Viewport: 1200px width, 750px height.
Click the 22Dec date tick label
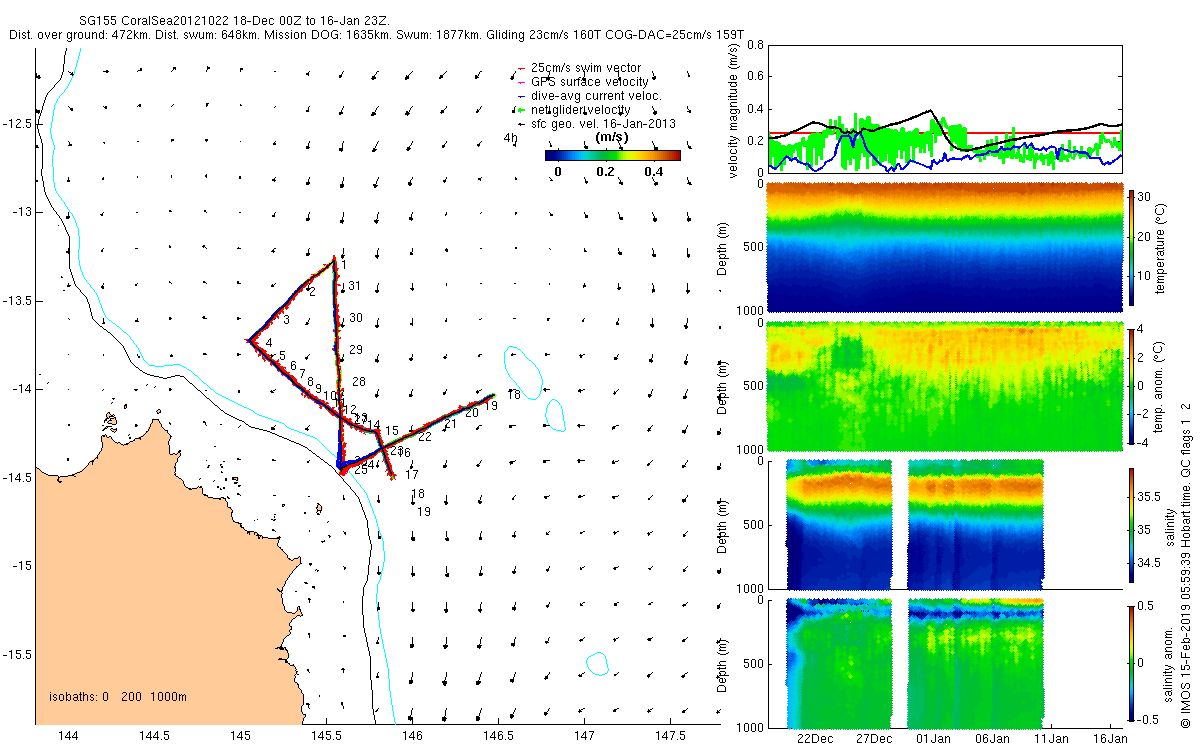click(815, 739)
